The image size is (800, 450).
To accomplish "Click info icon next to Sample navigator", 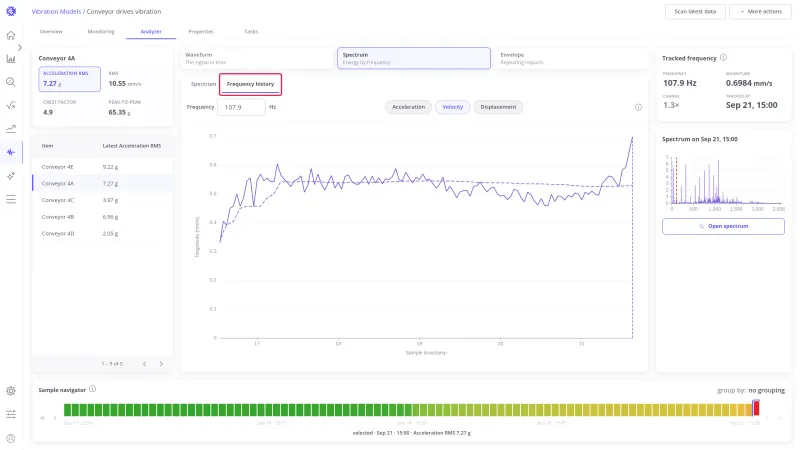I will click(92, 389).
